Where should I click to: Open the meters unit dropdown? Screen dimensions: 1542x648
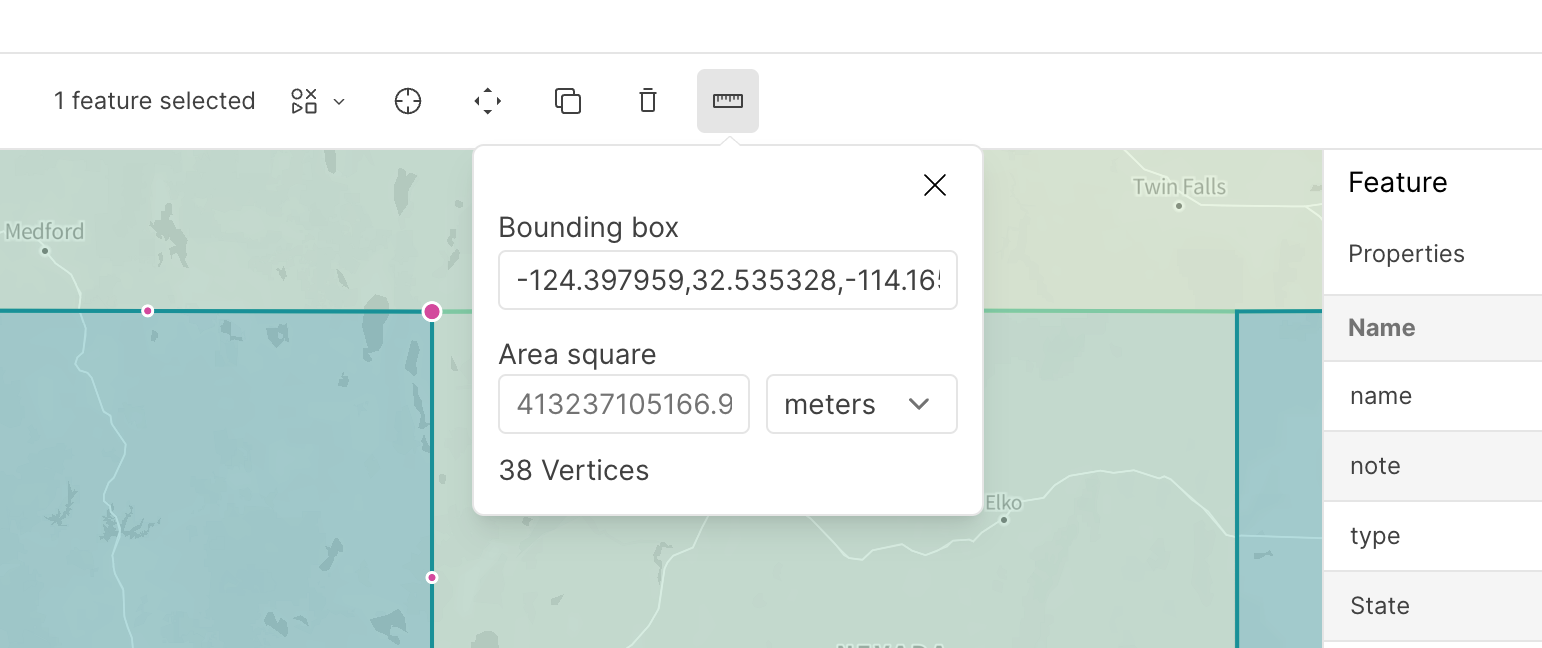(861, 404)
